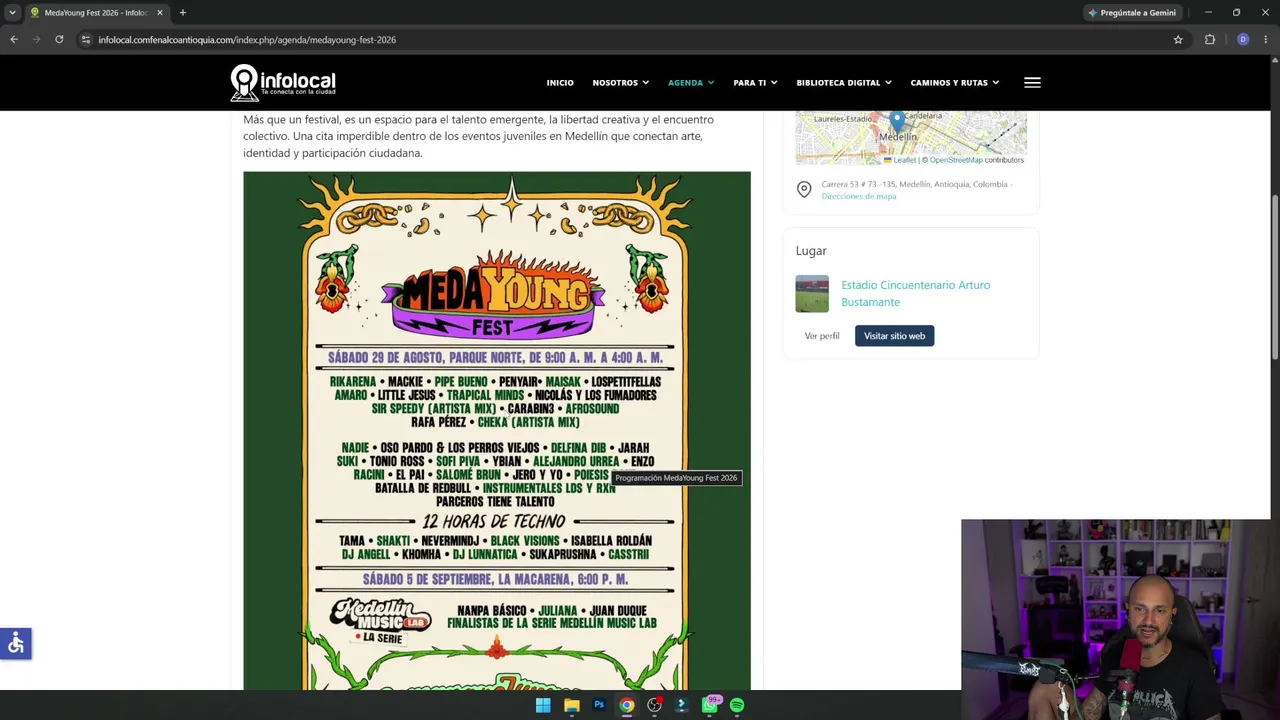Click the 'Lugar' section heading
1280x720 pixels.
point(811,251)
